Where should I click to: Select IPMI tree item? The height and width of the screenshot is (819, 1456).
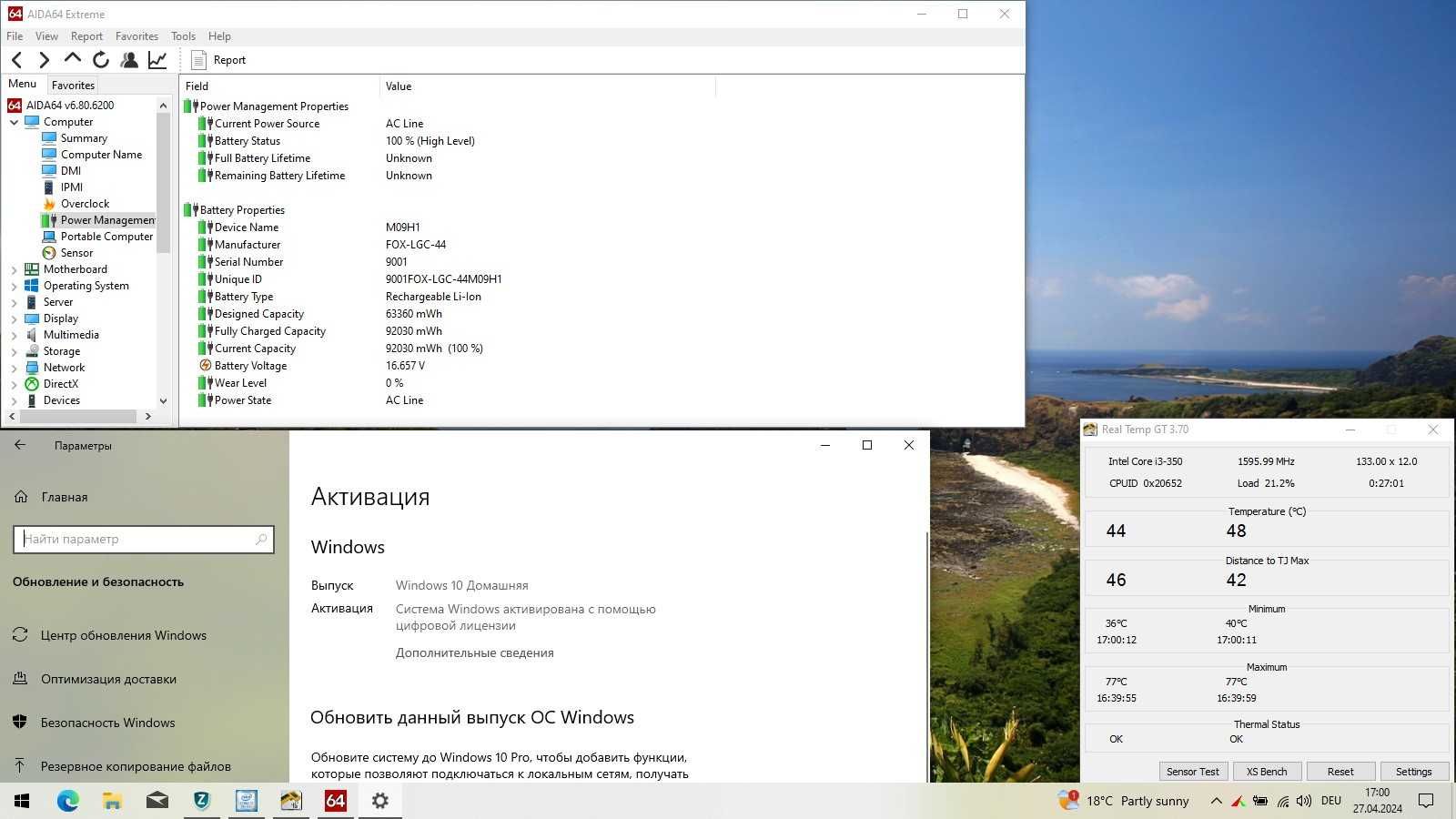(72, 187)
